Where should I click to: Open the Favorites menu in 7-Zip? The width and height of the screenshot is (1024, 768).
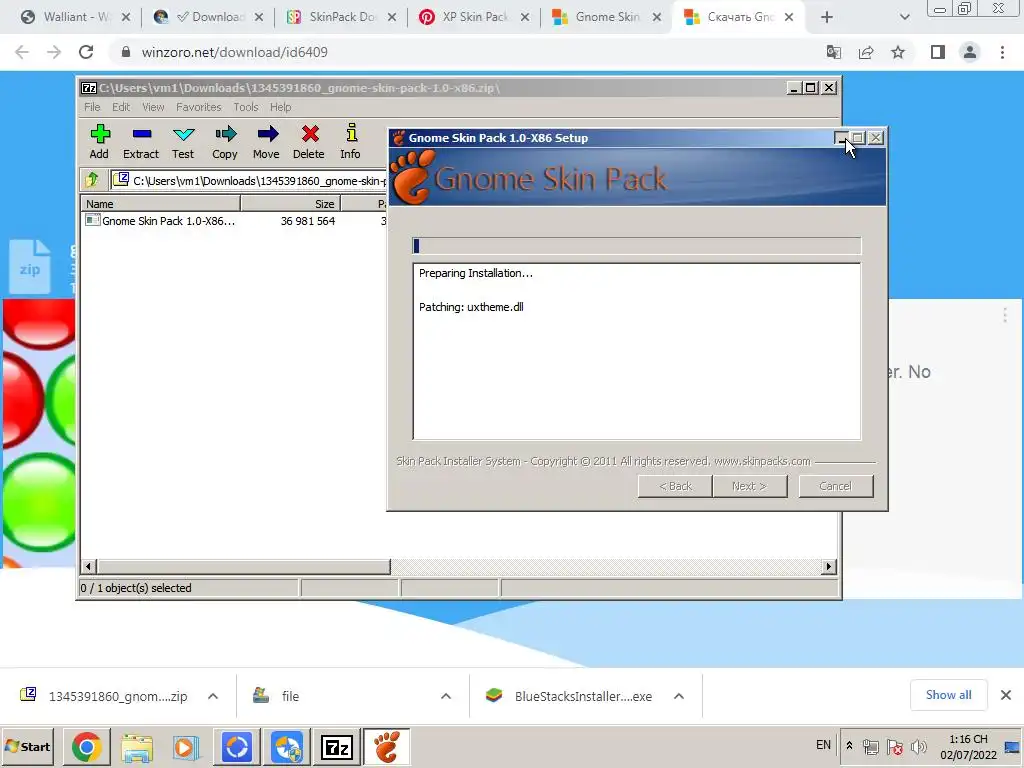coord(199,107)
